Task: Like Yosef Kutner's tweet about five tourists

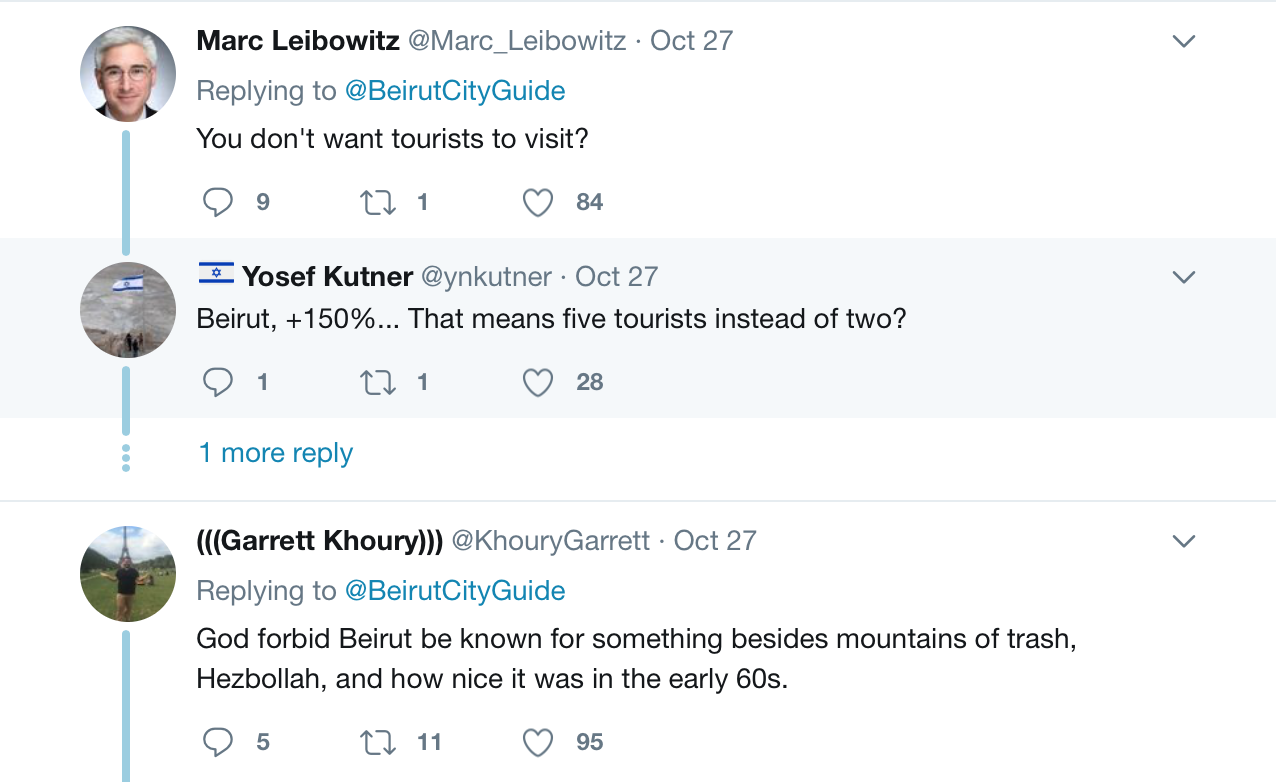Action: point(538,382)
